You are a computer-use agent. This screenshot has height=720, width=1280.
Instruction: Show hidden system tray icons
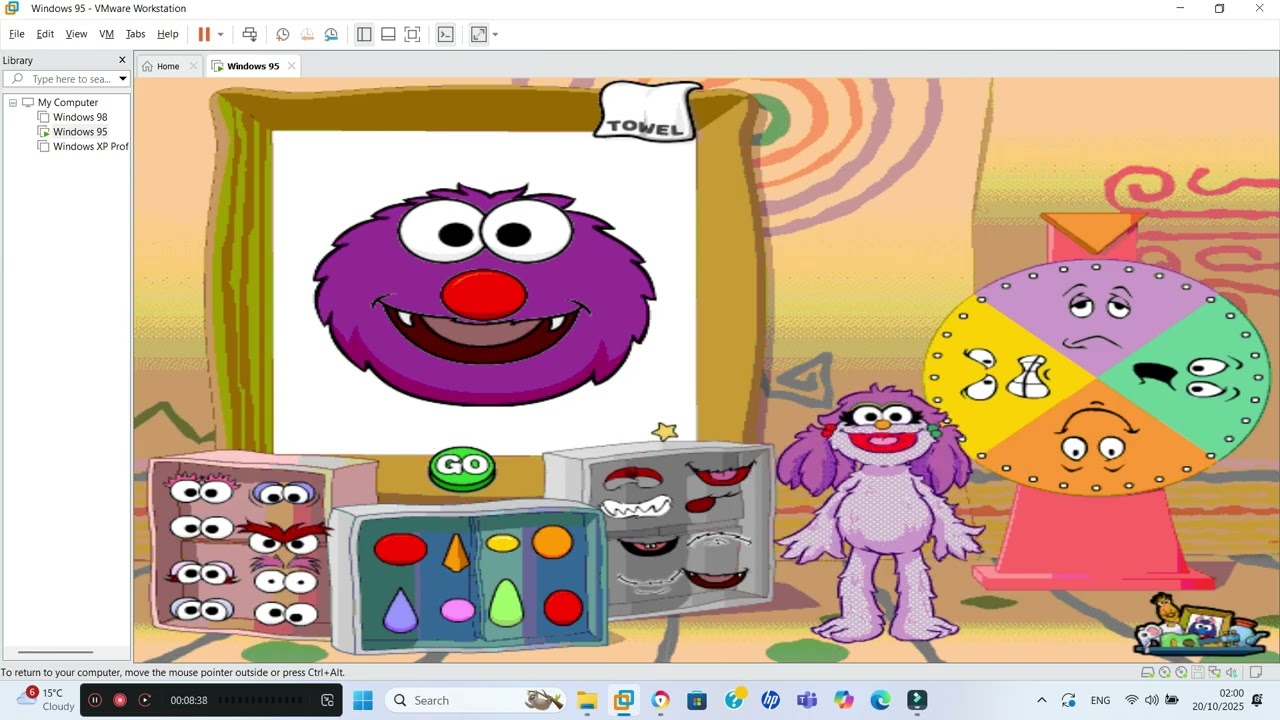point(1041,700)
